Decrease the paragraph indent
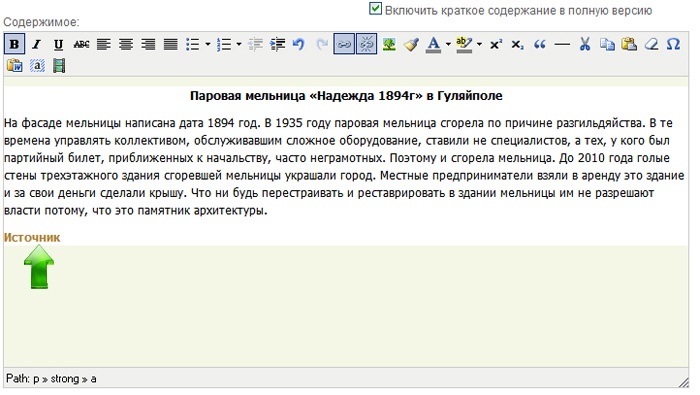The image size is (700, 395). pos(255,44)
